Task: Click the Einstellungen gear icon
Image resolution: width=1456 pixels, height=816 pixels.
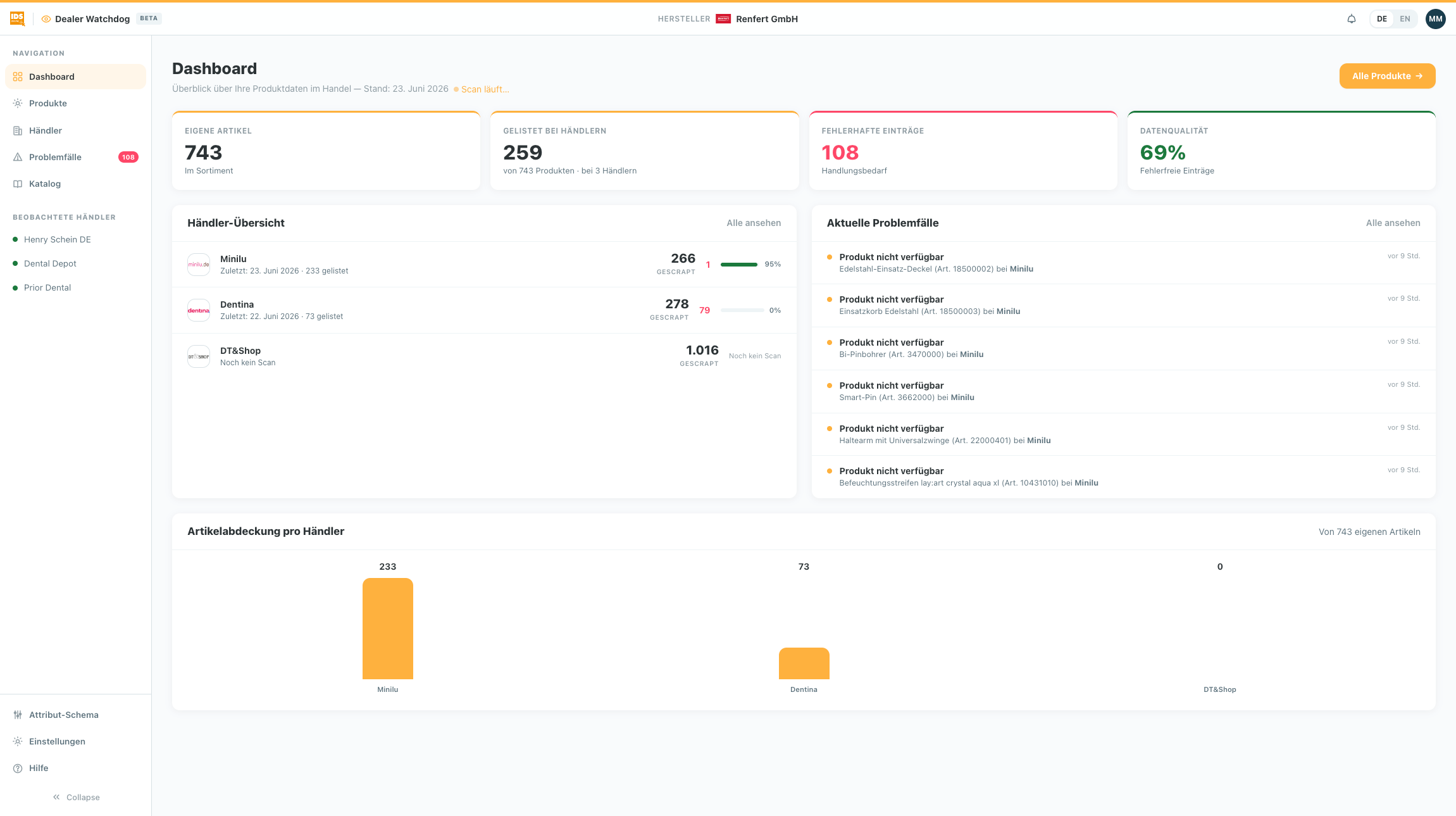Action: click(x=18, y=741)
